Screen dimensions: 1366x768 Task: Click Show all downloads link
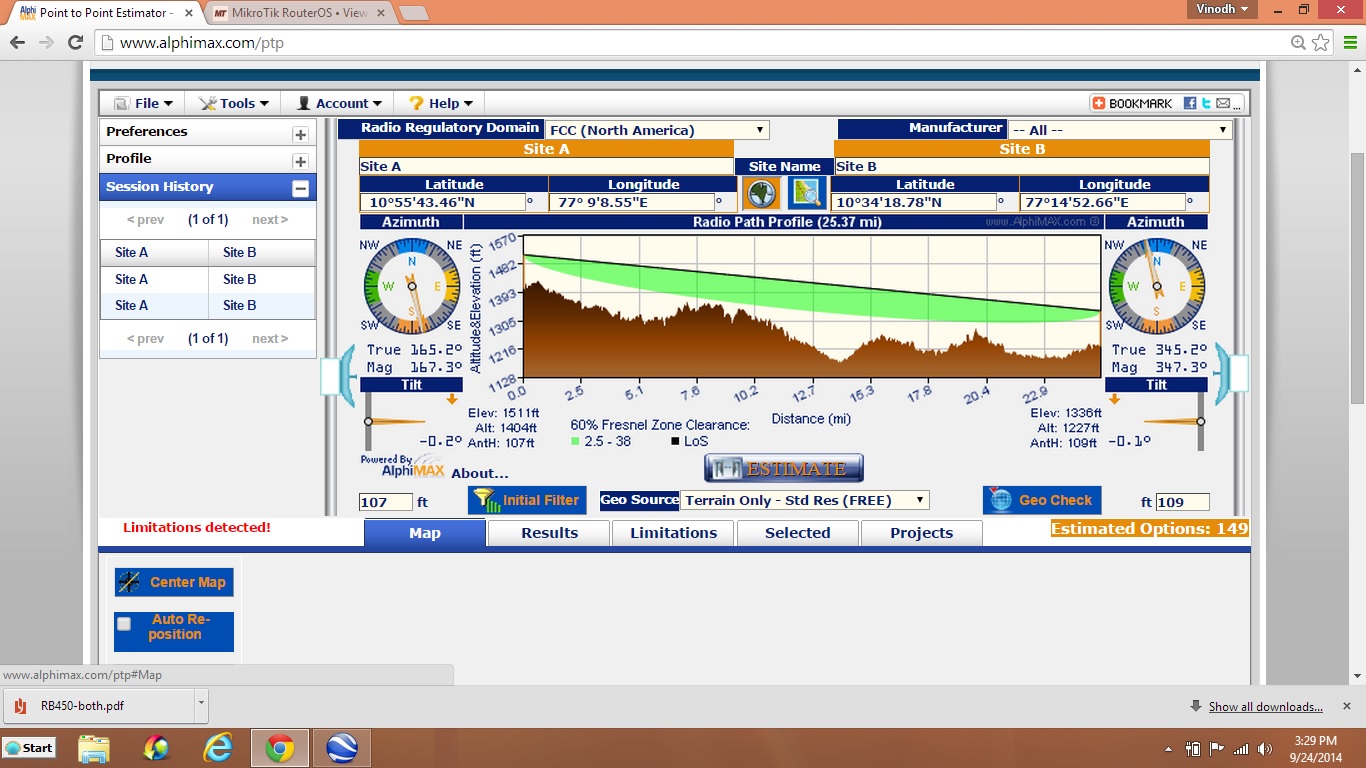[x=1265, y=707]
